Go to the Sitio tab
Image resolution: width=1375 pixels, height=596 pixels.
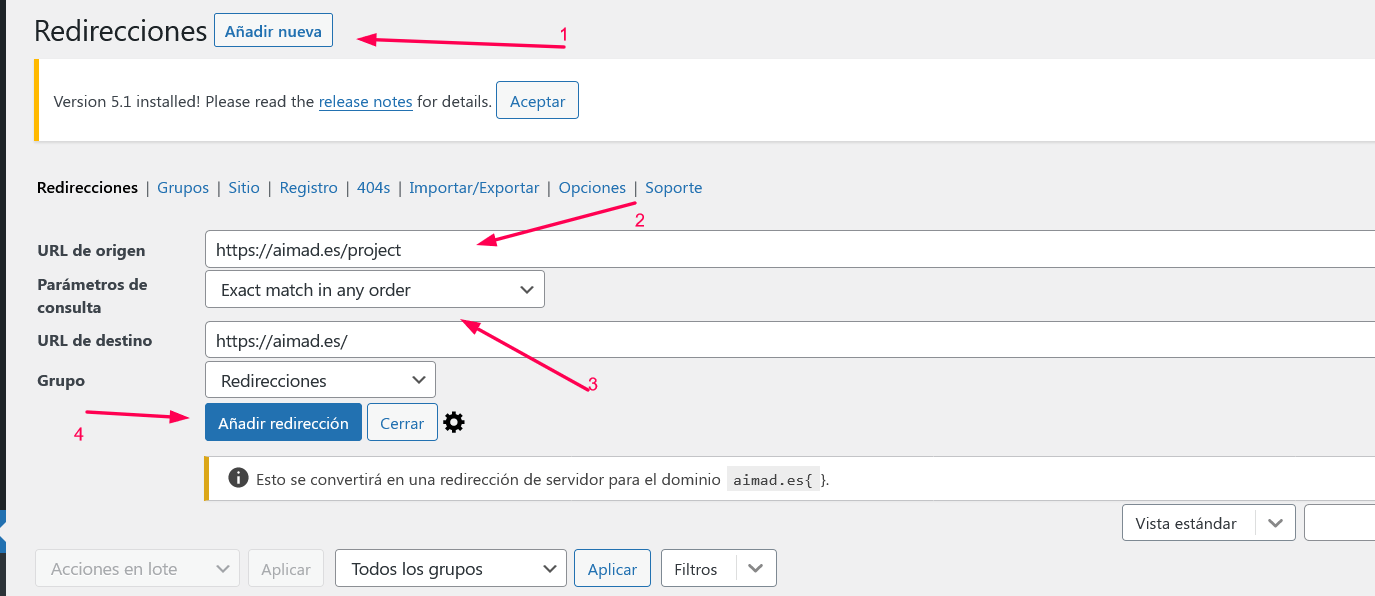click(244, 187)
